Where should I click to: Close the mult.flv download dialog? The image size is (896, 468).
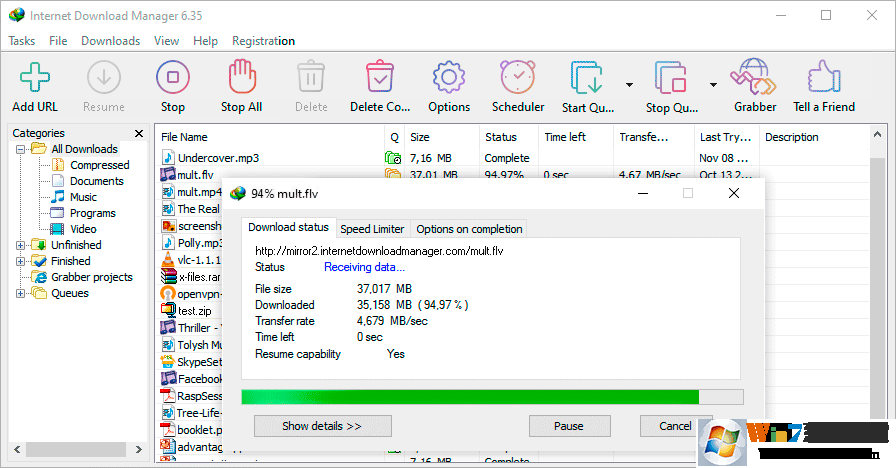[734, 193]
